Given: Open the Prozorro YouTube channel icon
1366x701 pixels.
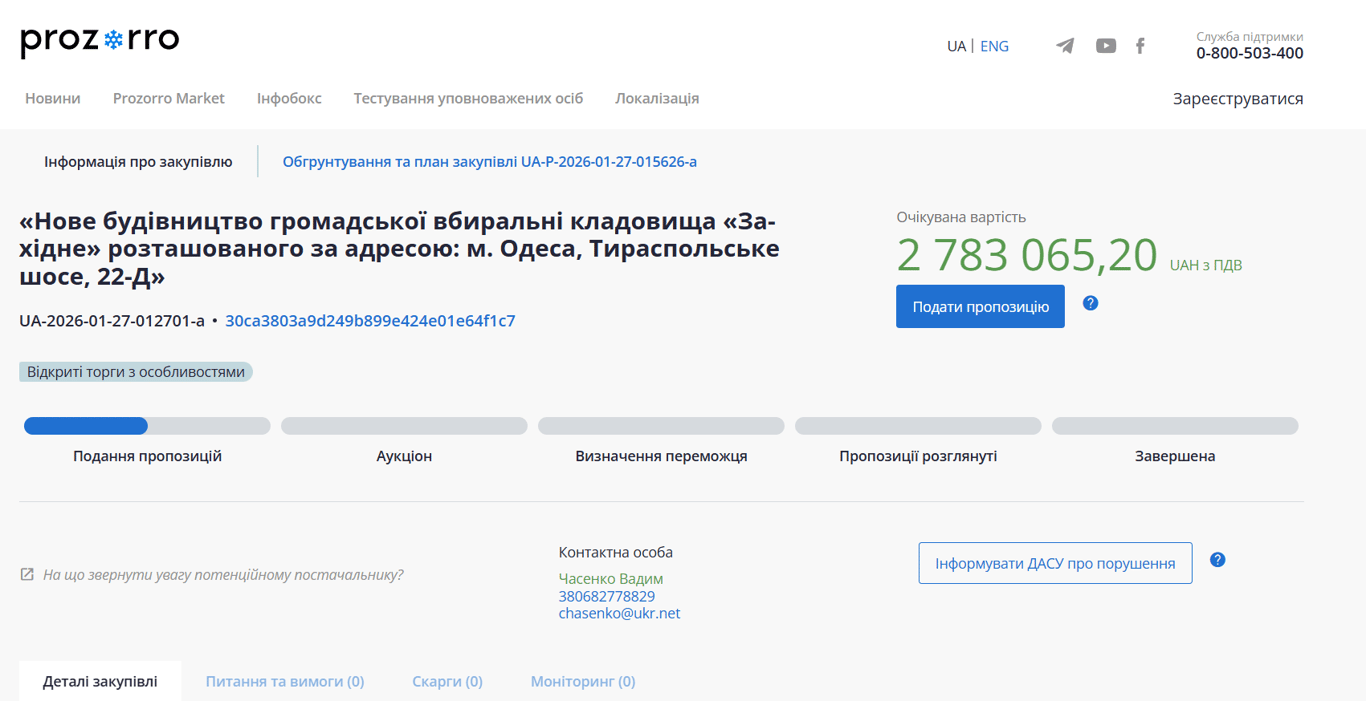Looking at the screenshot, I should (1105, 45).
